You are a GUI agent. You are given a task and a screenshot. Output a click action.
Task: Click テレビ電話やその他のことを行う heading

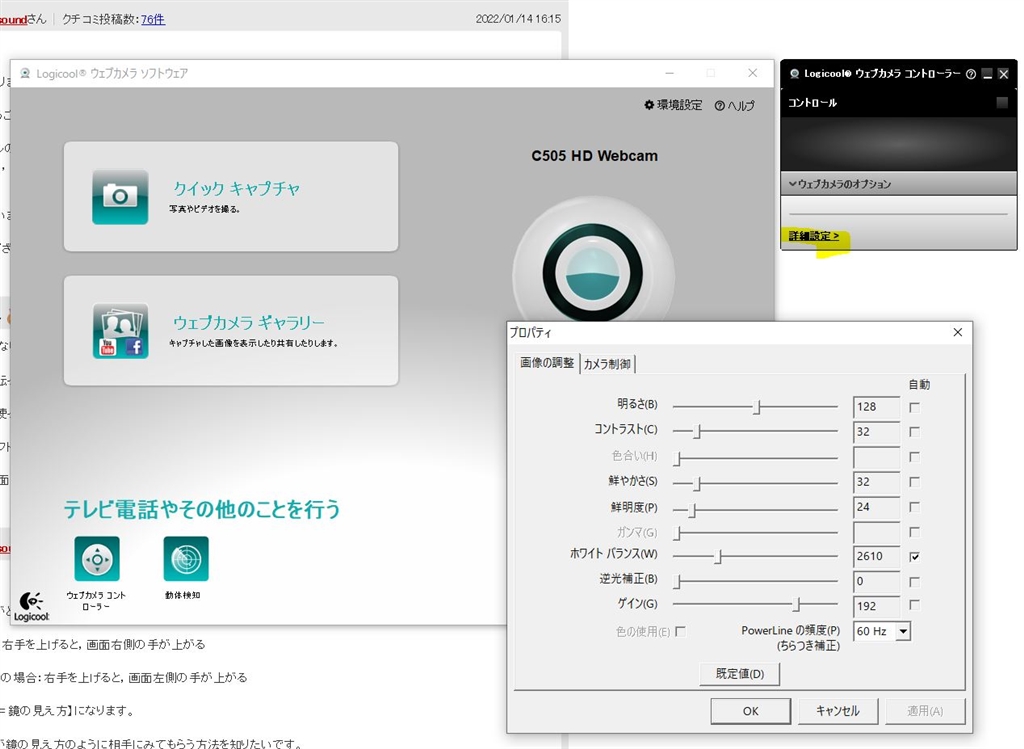point(202,509)
